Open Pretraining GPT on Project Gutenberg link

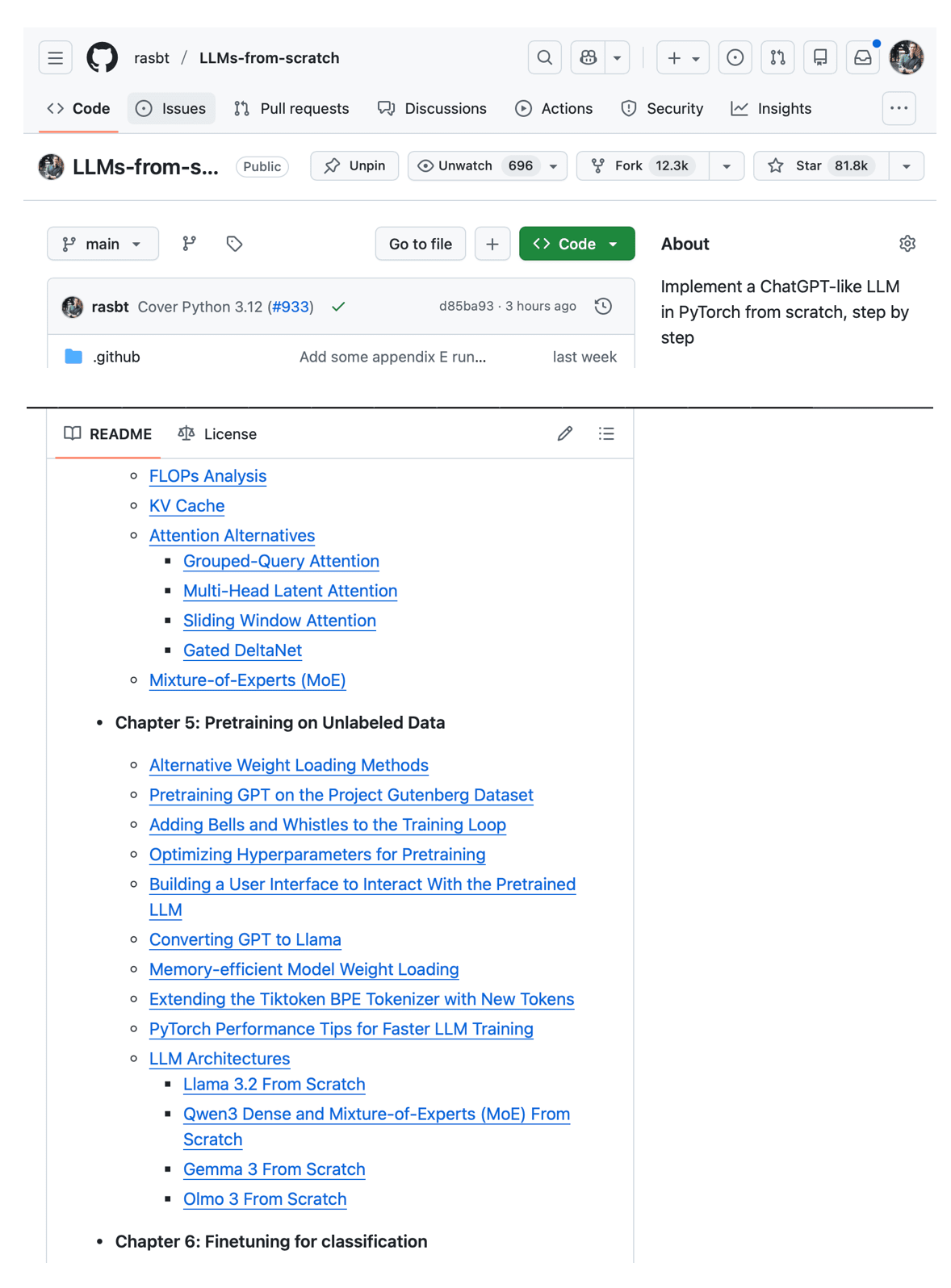pos(341,796)
